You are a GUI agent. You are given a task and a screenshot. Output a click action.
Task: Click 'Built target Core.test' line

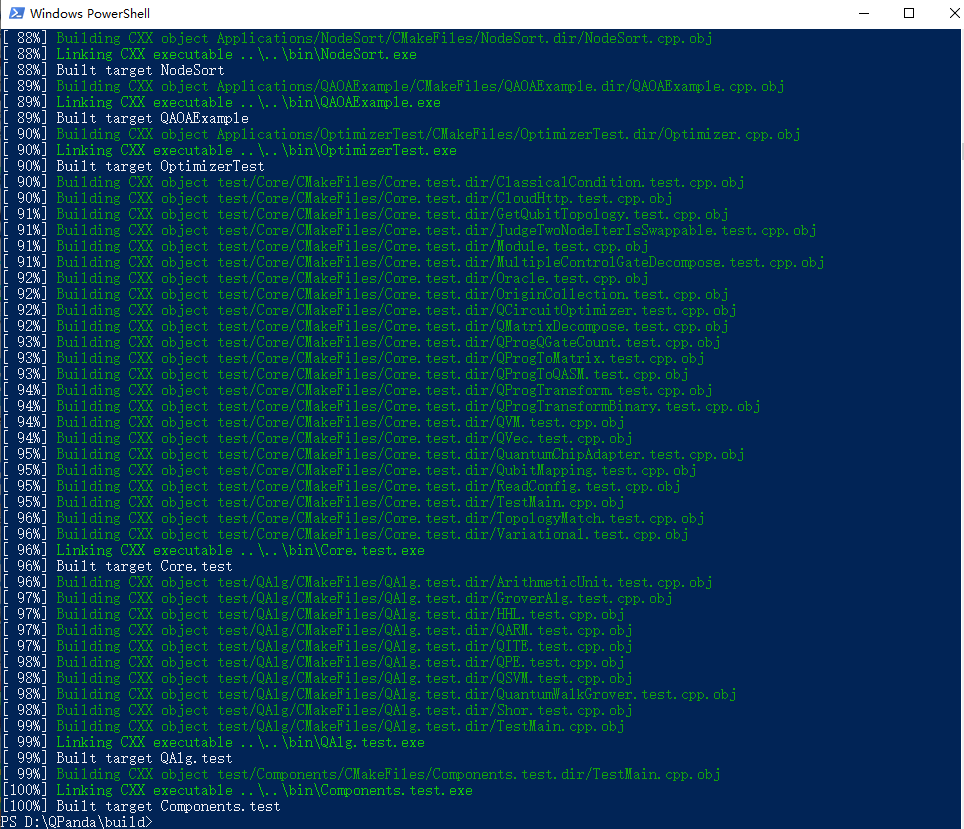[x=117, y=566]
